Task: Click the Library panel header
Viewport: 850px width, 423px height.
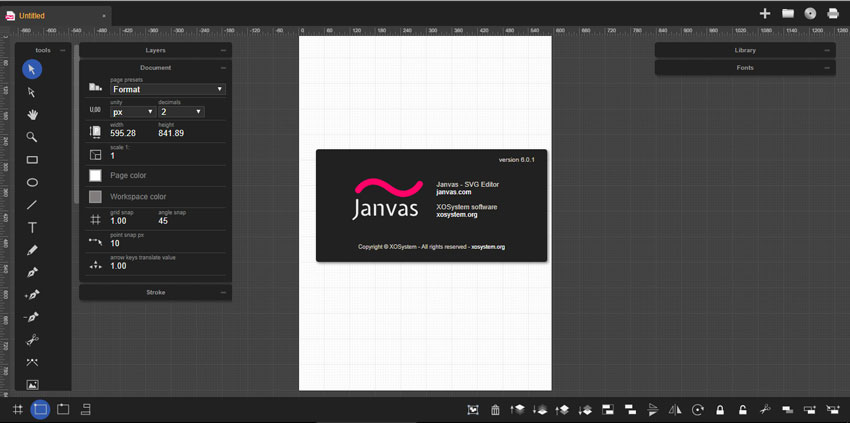Action: click(745, 50)
